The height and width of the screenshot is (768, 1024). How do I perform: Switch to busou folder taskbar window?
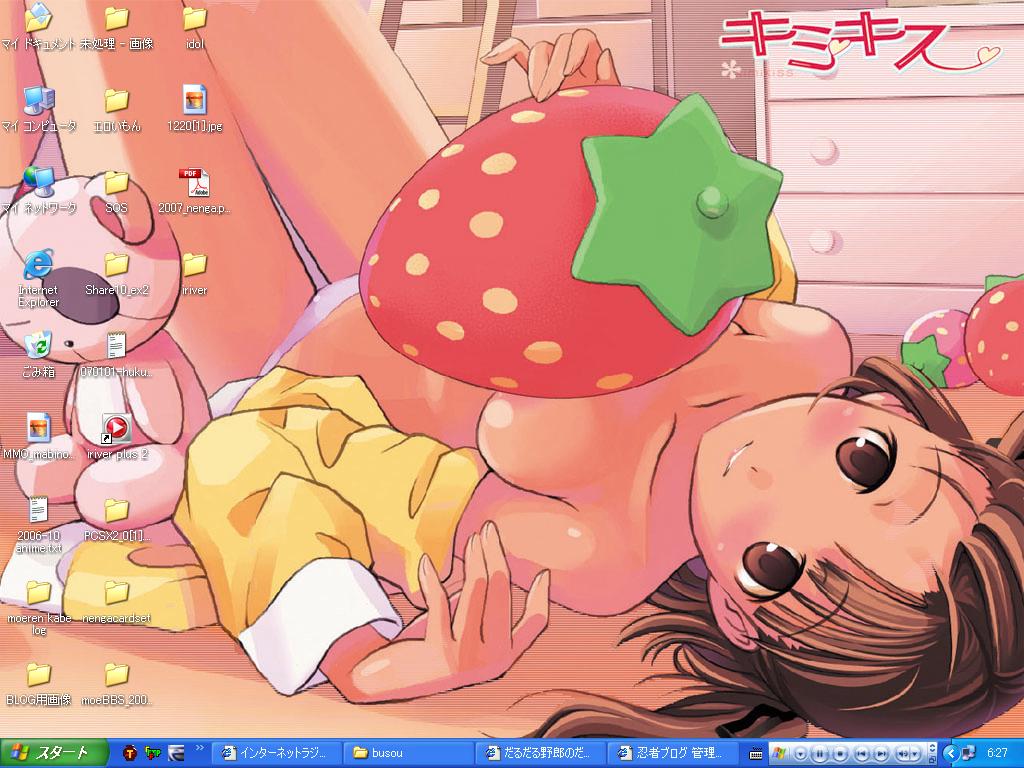[407, 753]
